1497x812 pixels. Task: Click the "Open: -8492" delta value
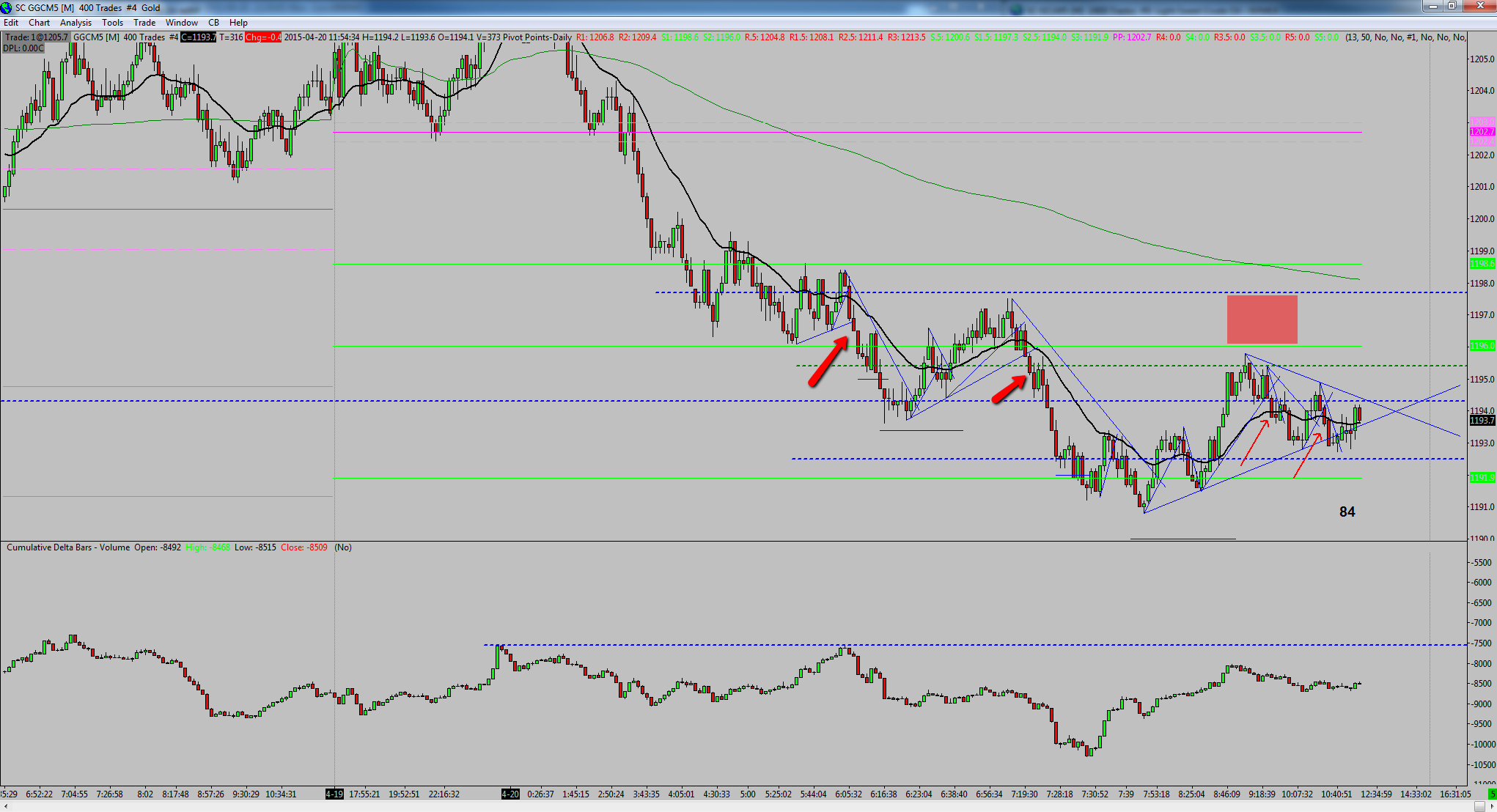[x=158, y=547]
